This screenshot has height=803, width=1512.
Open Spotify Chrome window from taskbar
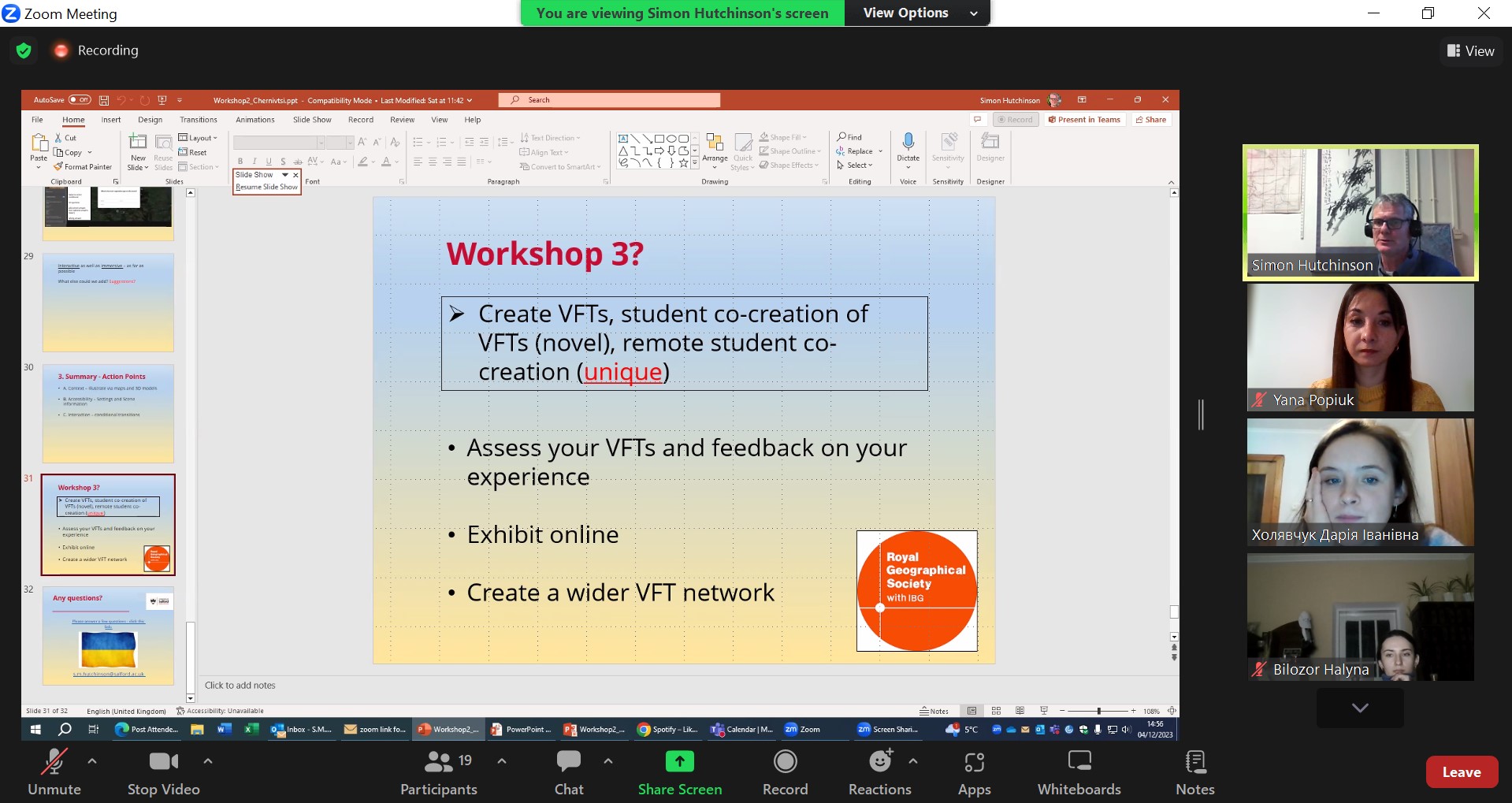pyautogui.click(x=668, y=730)
